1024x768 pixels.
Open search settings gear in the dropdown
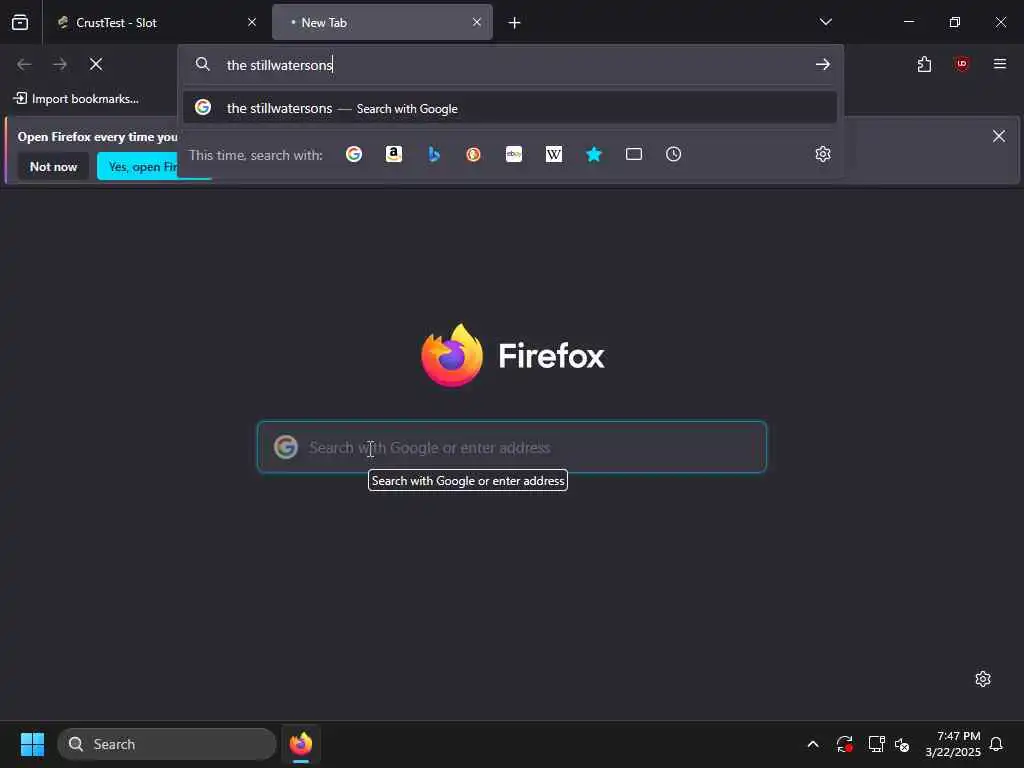coord(823,154)
